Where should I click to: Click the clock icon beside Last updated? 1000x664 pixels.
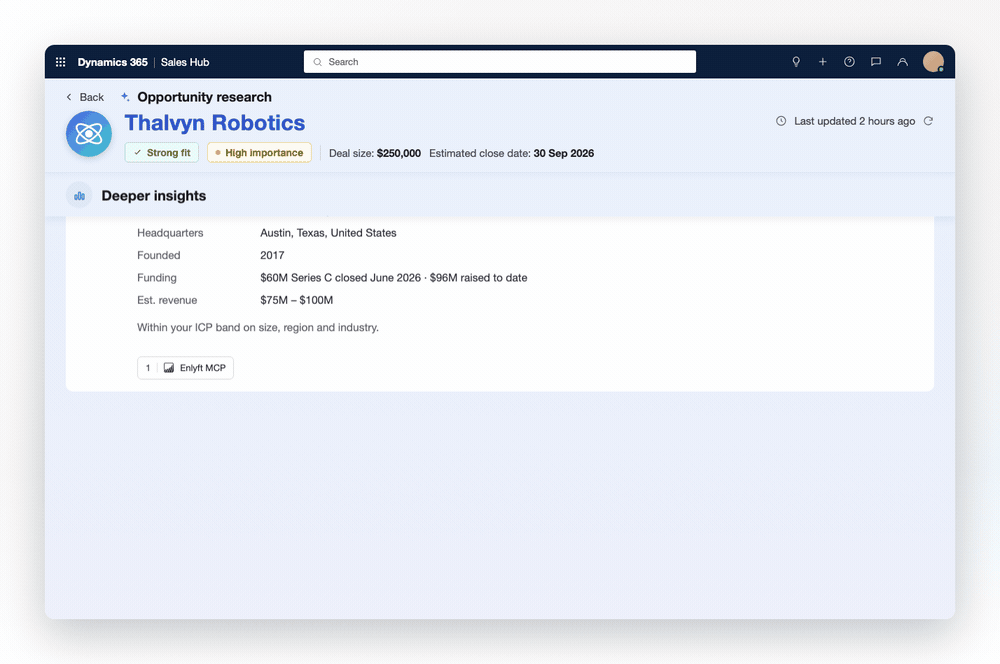click(x=781, y=121)
